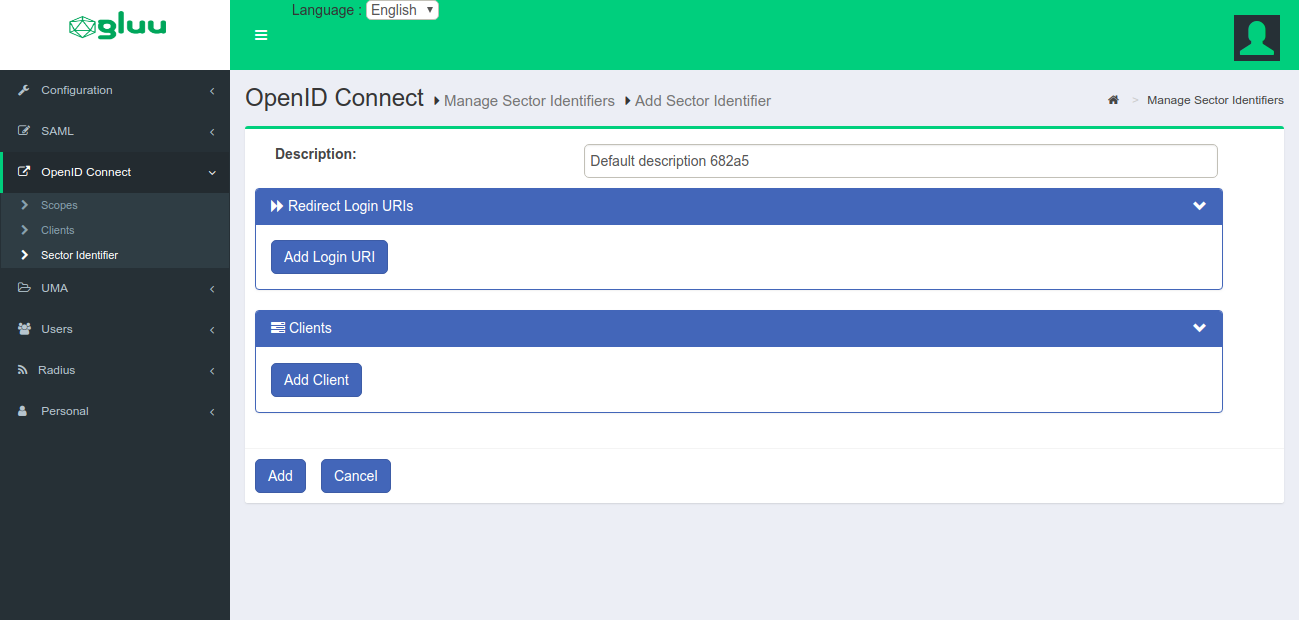Toggle the hamburger sidebar menu icon
The image size is (1299, 620).
(261, 35)
